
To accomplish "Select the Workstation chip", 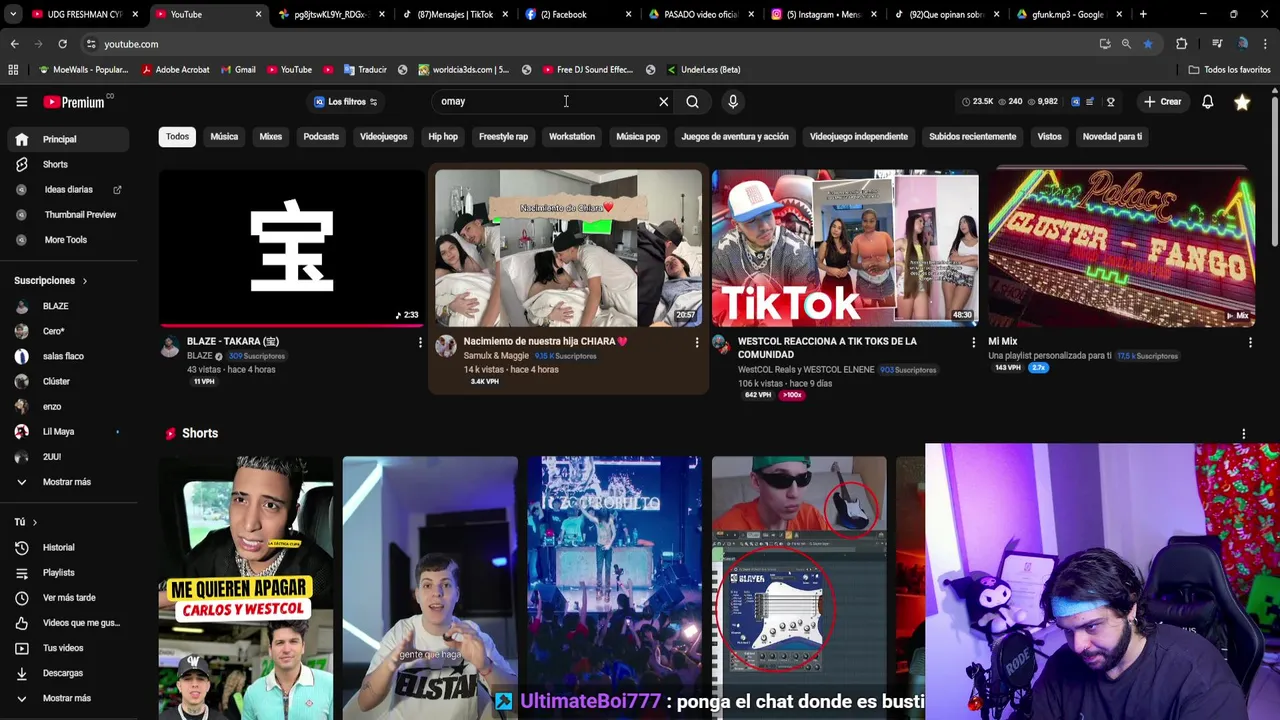I will [572, 136].
